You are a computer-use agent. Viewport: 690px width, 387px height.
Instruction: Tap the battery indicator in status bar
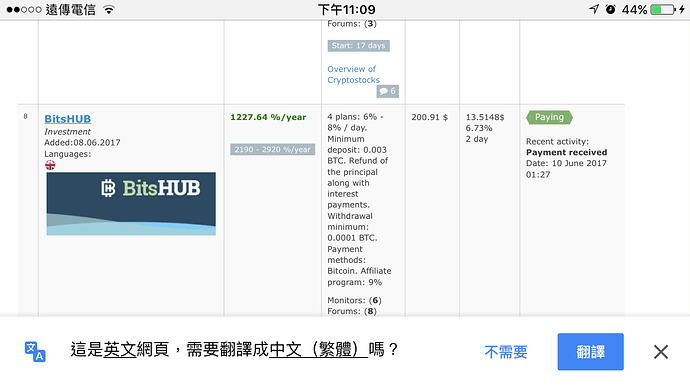pos(663,9)
